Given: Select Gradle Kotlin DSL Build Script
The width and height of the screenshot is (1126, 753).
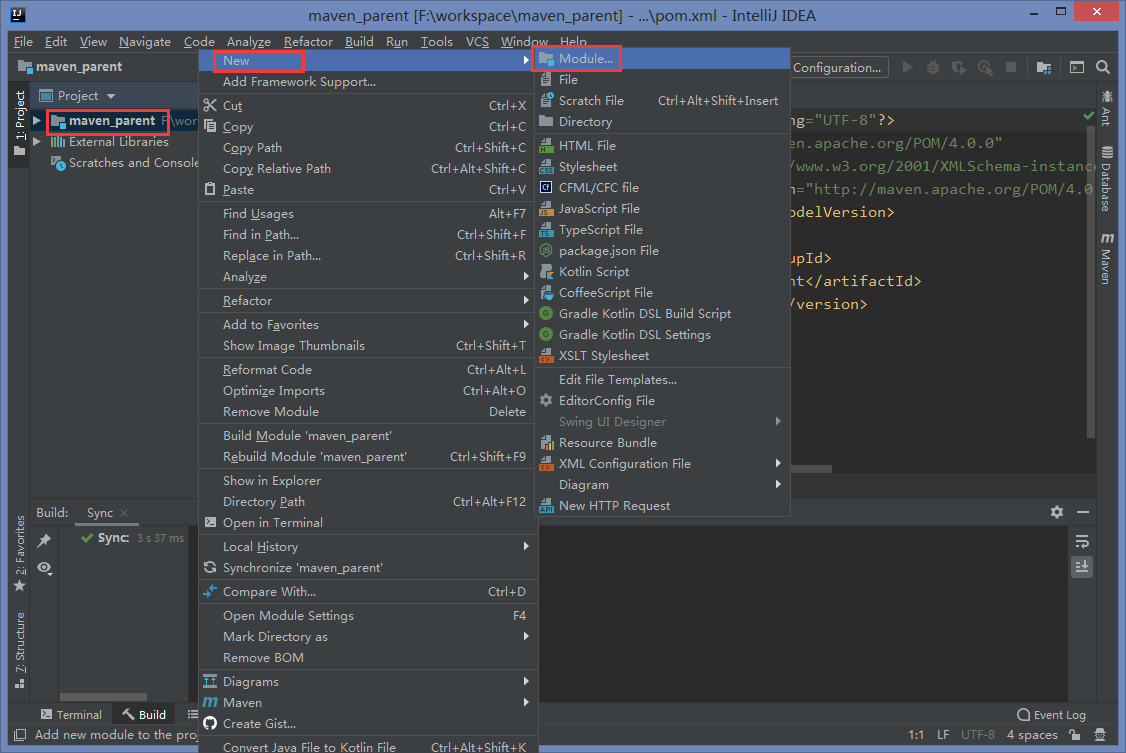Looking at the screenshot, I should pos(662,314).
